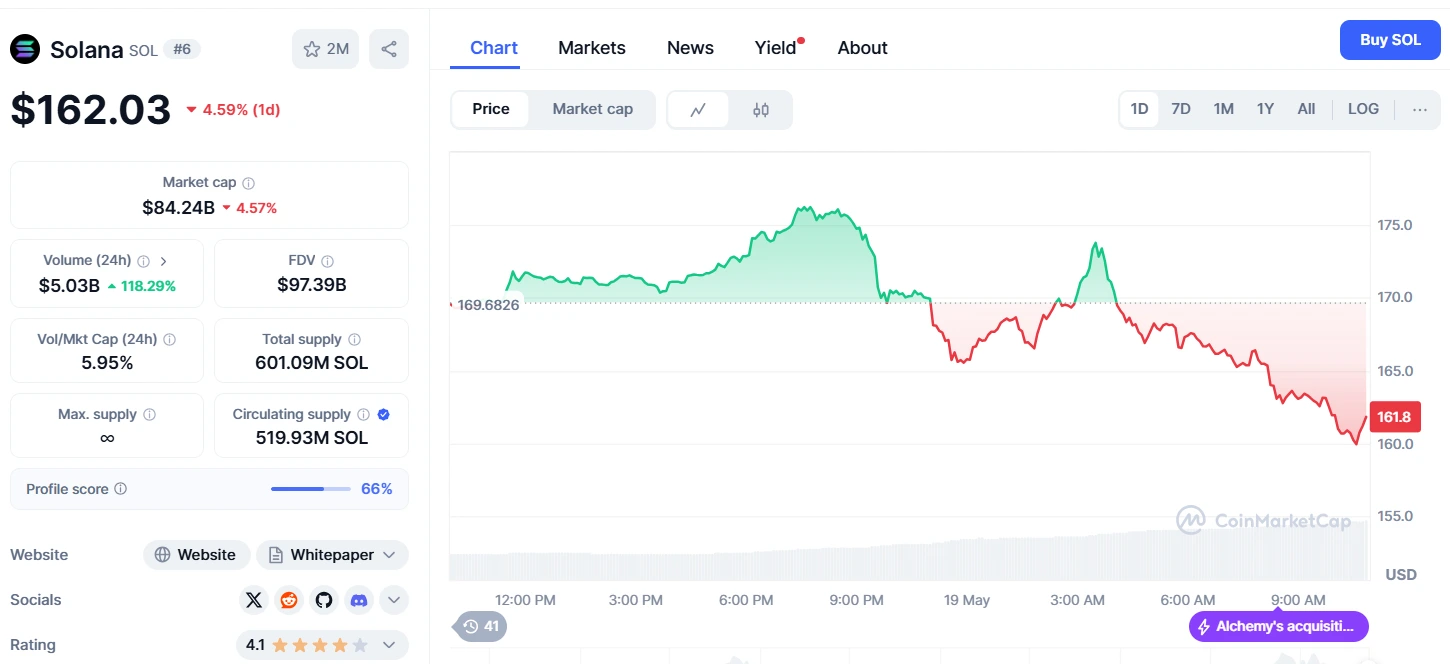Switch to candlestick chart view icon

[x=761, y=110]
